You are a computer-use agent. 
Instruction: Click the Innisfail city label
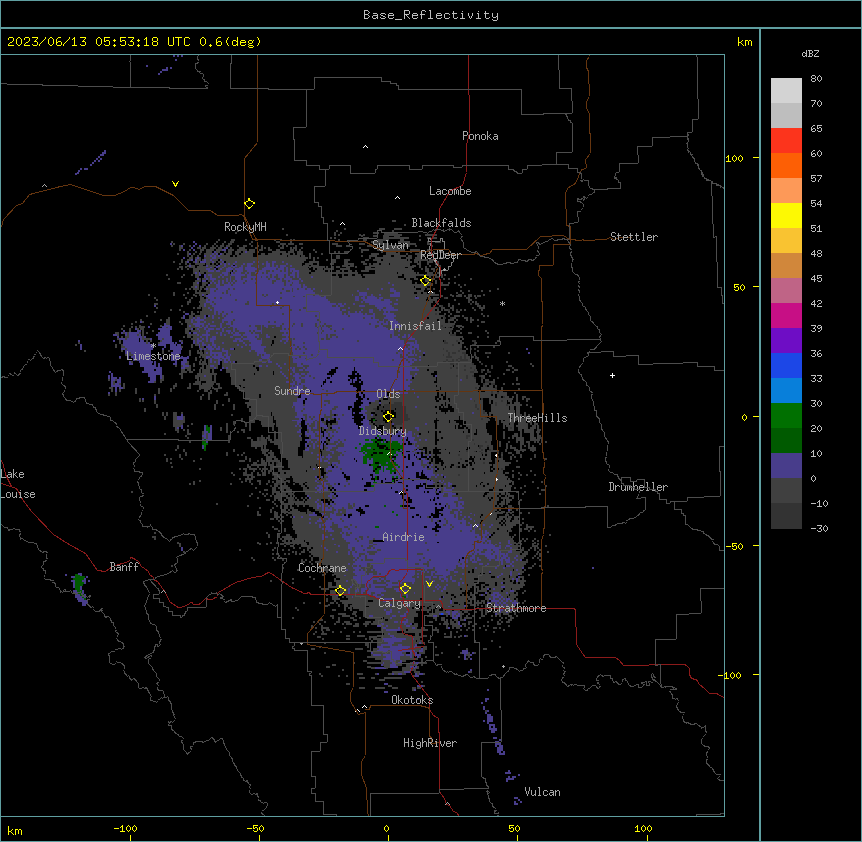coord(415,326)
